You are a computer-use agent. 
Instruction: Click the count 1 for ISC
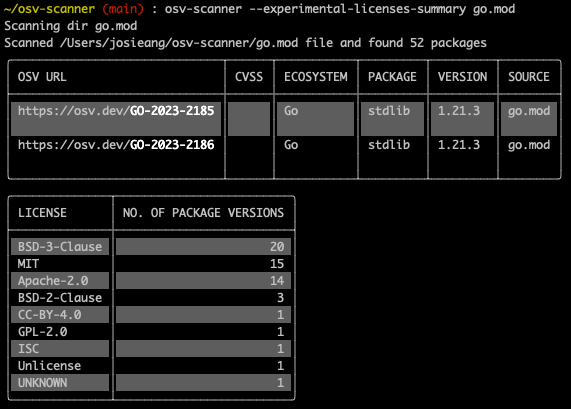click(x=280, y=349)
